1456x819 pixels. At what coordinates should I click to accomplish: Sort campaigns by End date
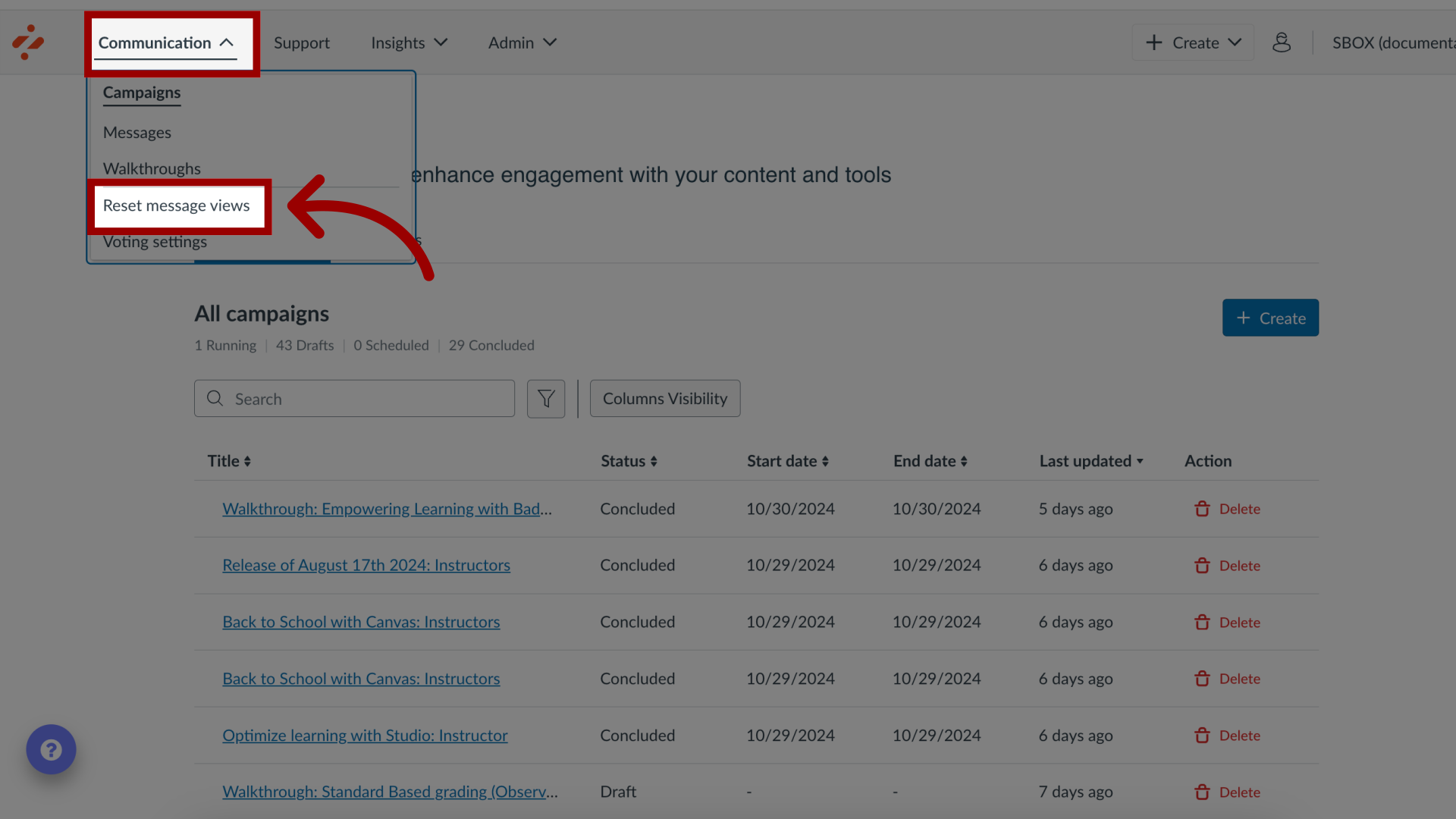pos(930,461)
